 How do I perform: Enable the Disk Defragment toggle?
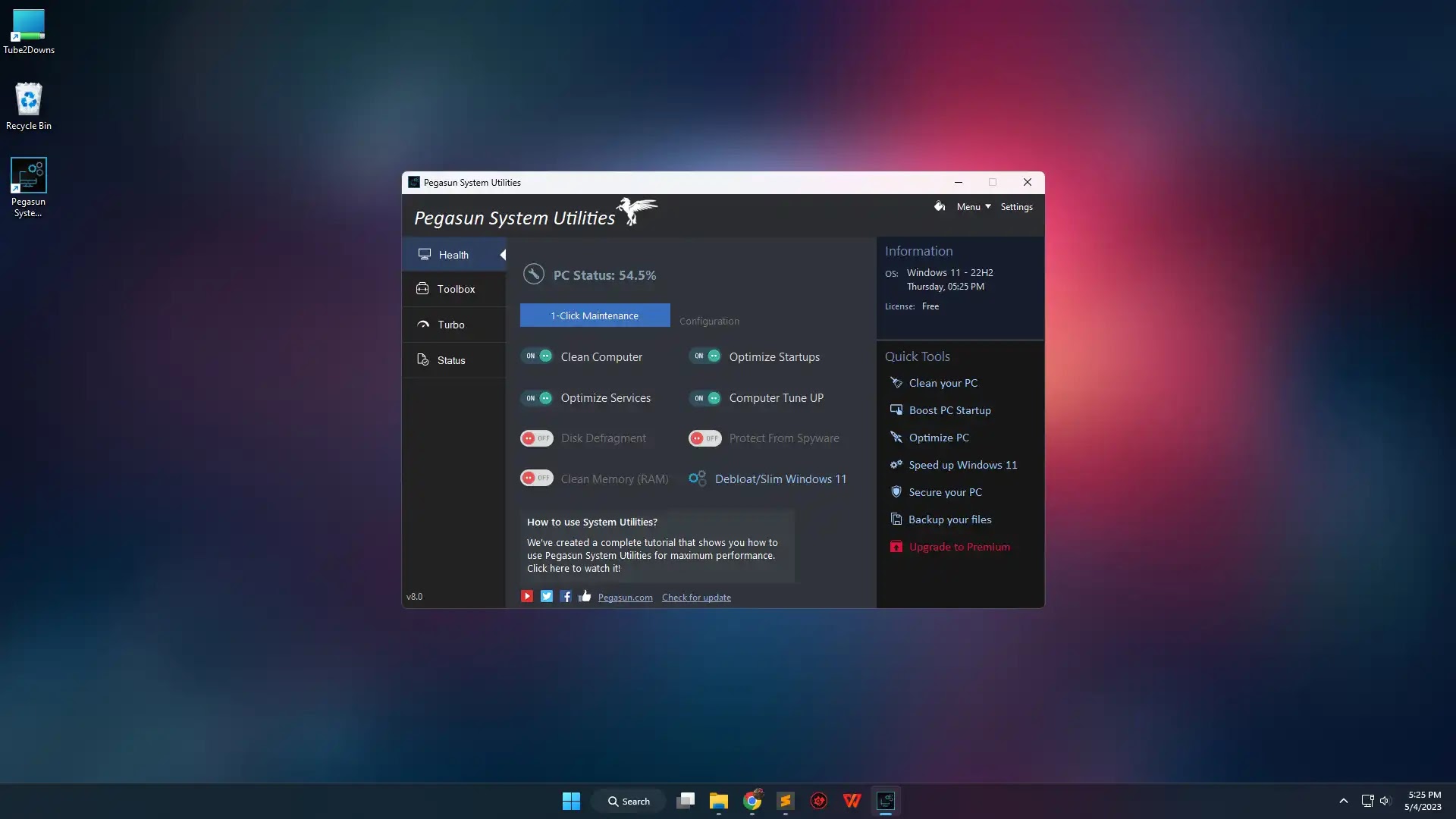point(537,438)
